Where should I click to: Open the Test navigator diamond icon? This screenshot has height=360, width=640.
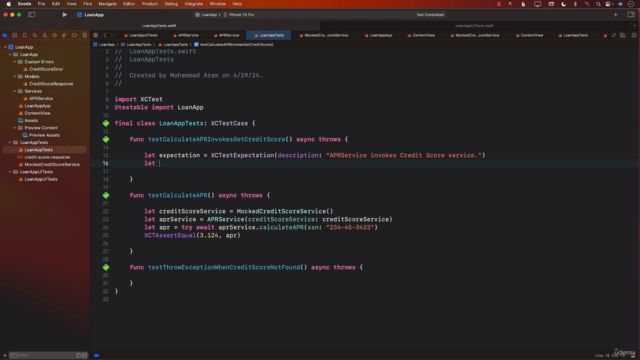(54, 36)
